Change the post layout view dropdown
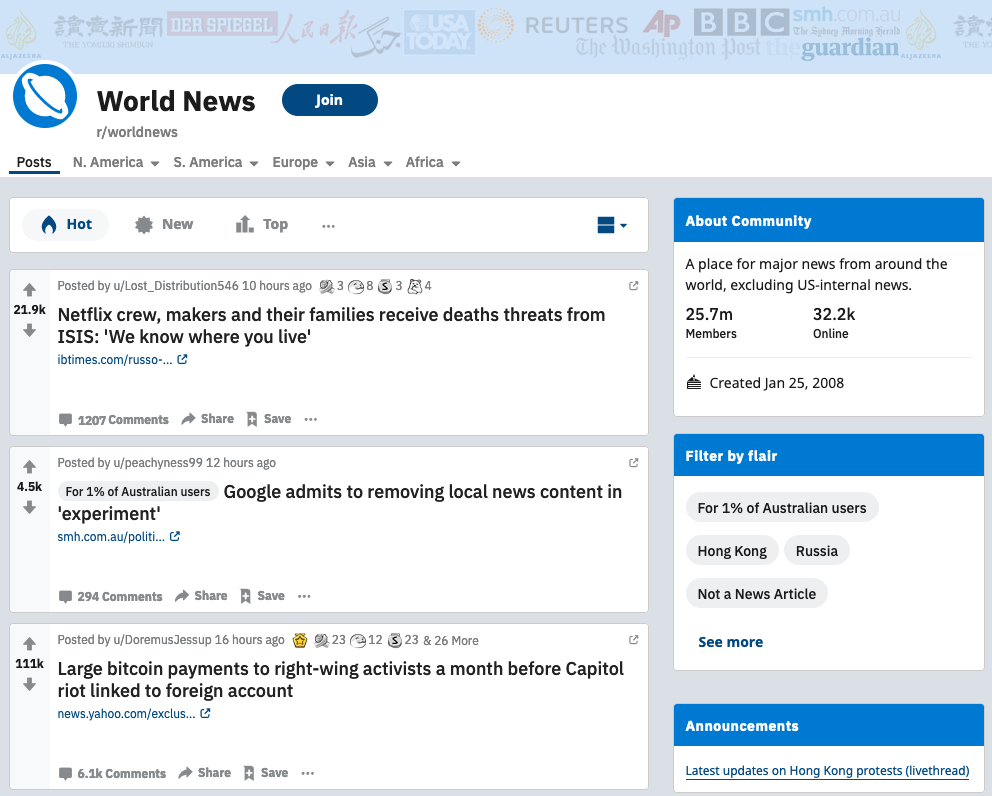Viewport: 992px width, 796px height. click(612, 225)
